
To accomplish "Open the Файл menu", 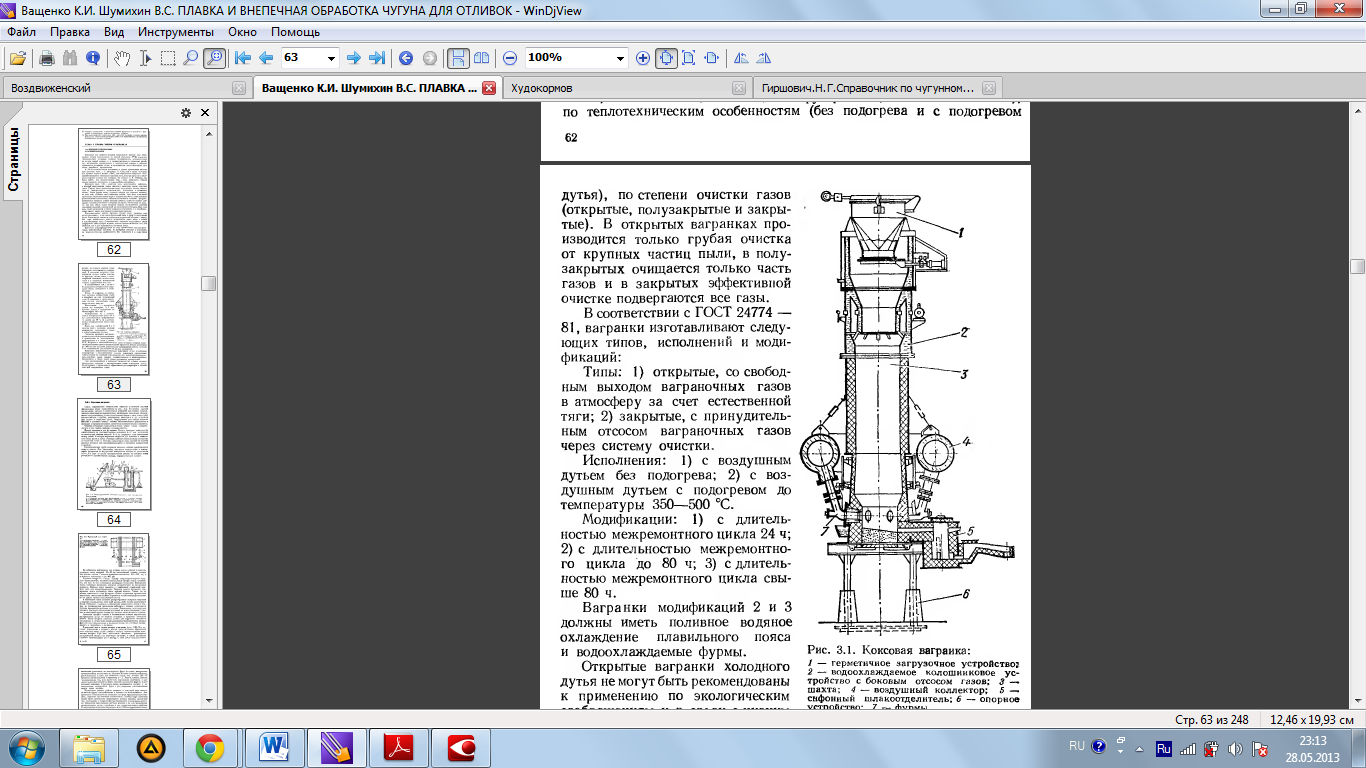I will pos(21,32).
